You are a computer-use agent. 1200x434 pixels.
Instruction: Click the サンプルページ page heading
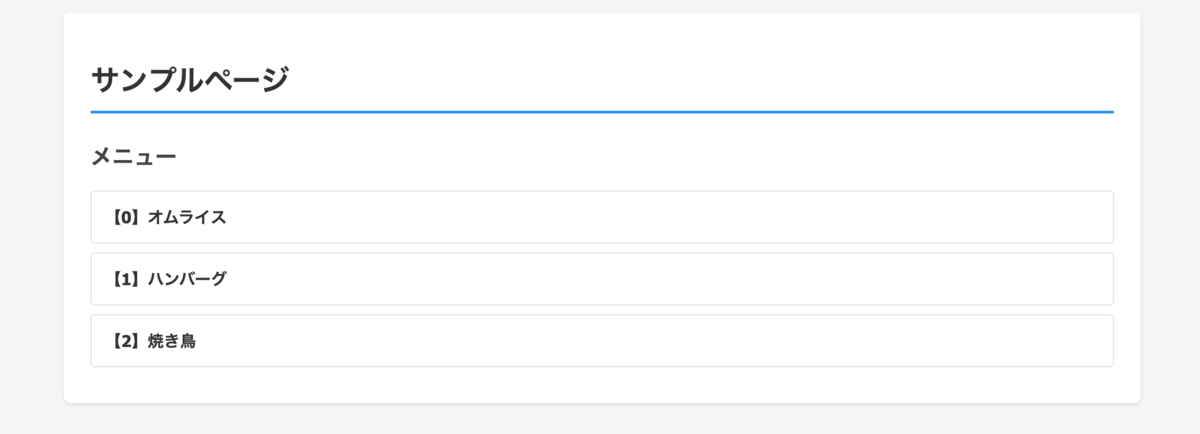coord(190,79)
